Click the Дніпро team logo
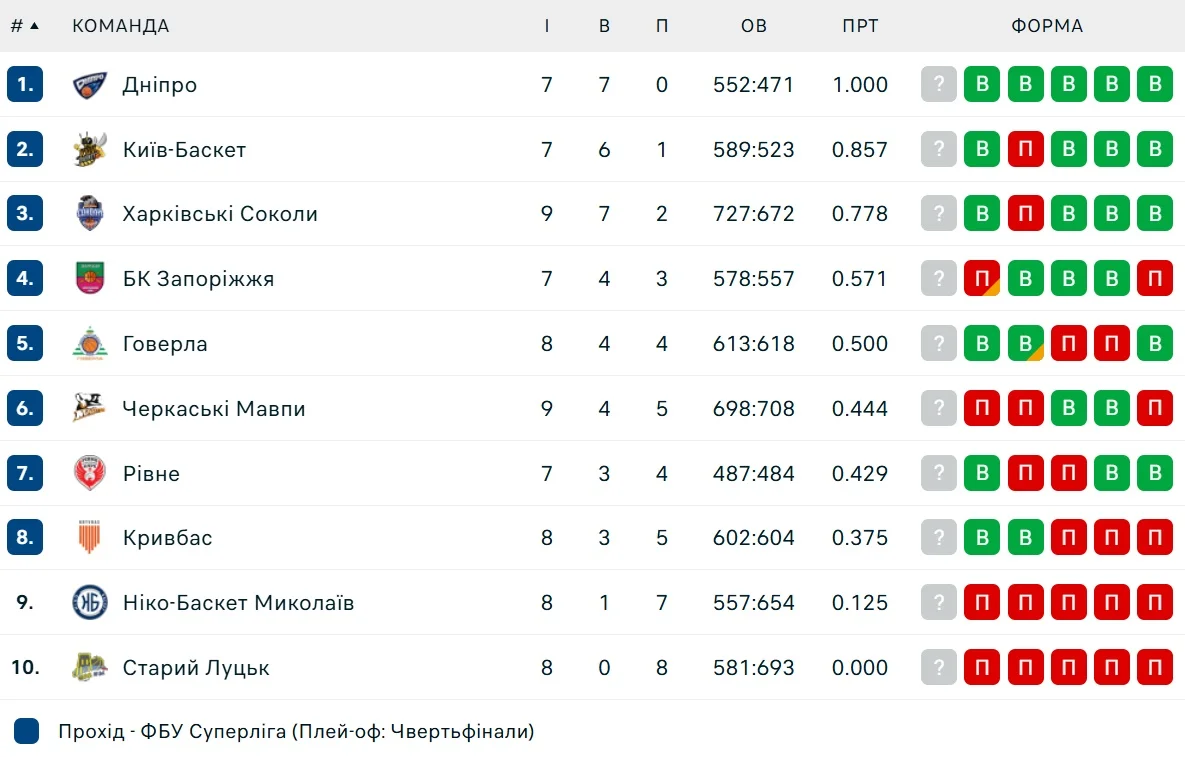Screen dimensions: 1185x757 click(90, 85)
